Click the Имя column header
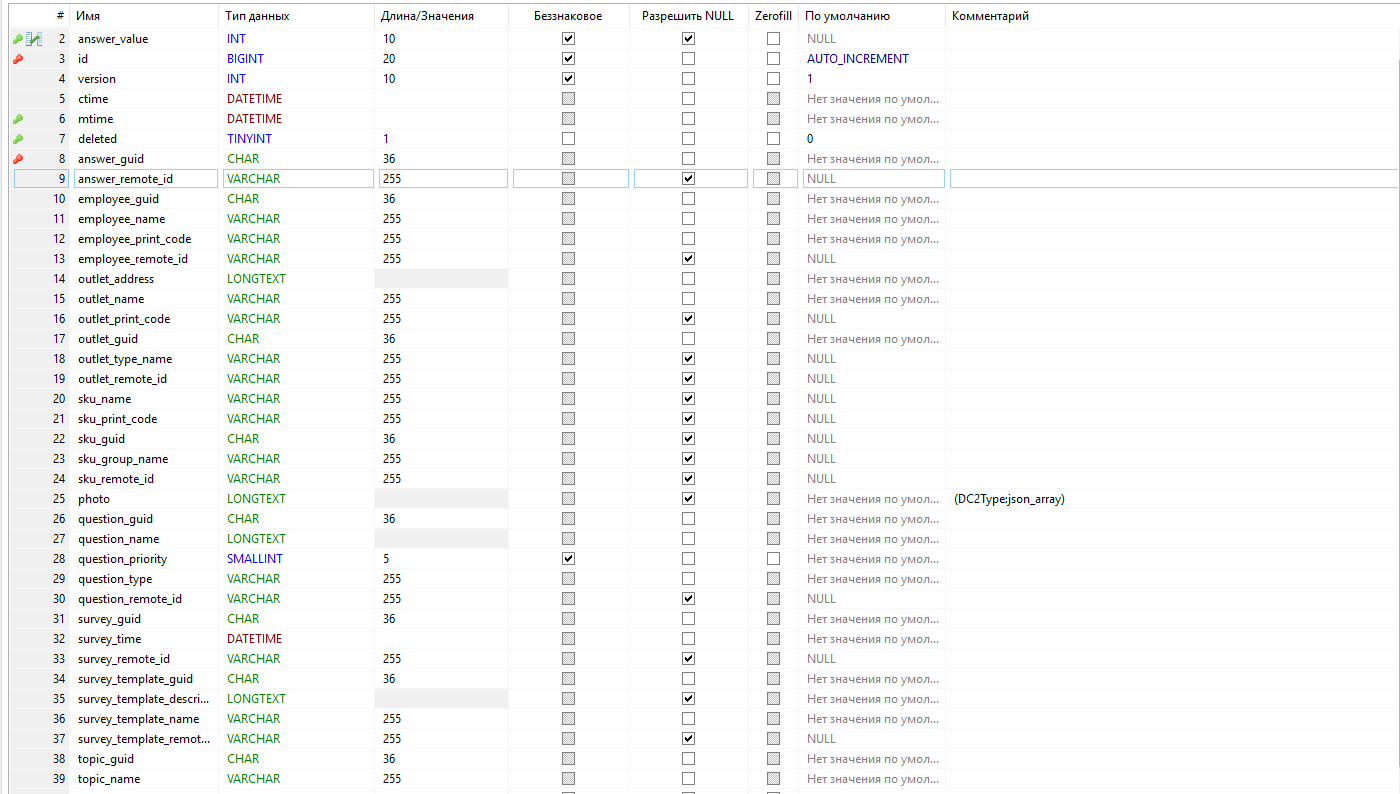The width and height of the screenshot is (1400, 794). (x=143, y=16)
